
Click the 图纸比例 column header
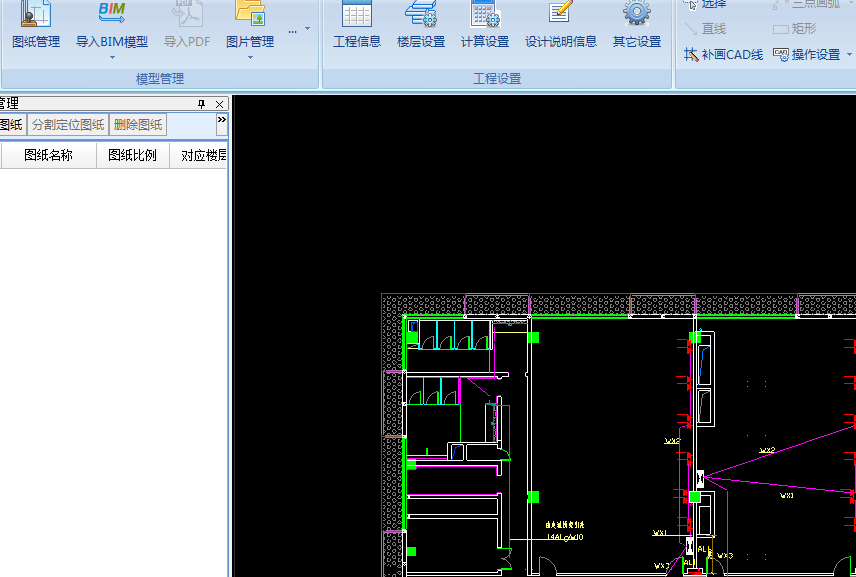point(133,156)
